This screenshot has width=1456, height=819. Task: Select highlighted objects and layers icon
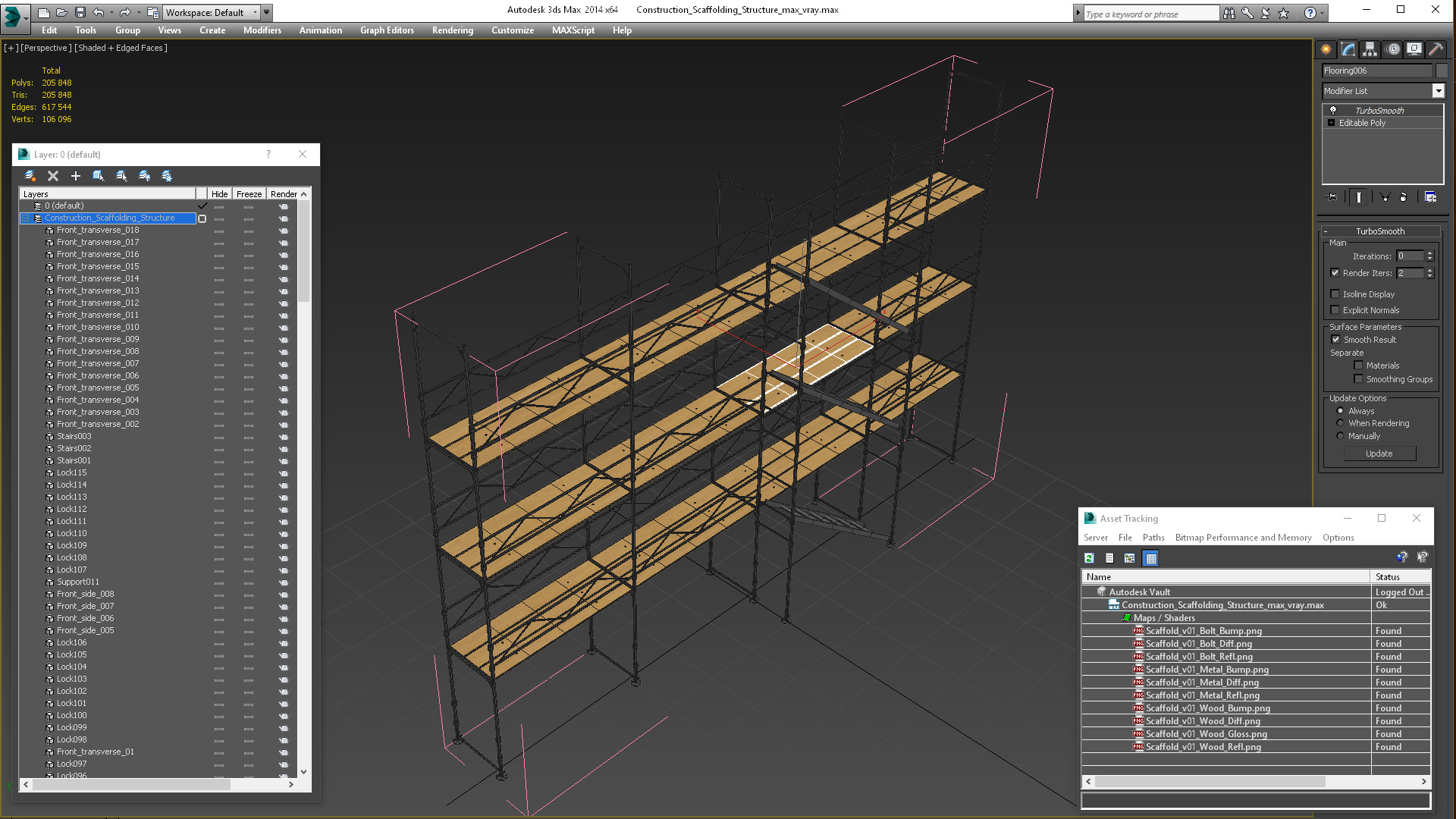pyautogui.click(x=99, y=176)
